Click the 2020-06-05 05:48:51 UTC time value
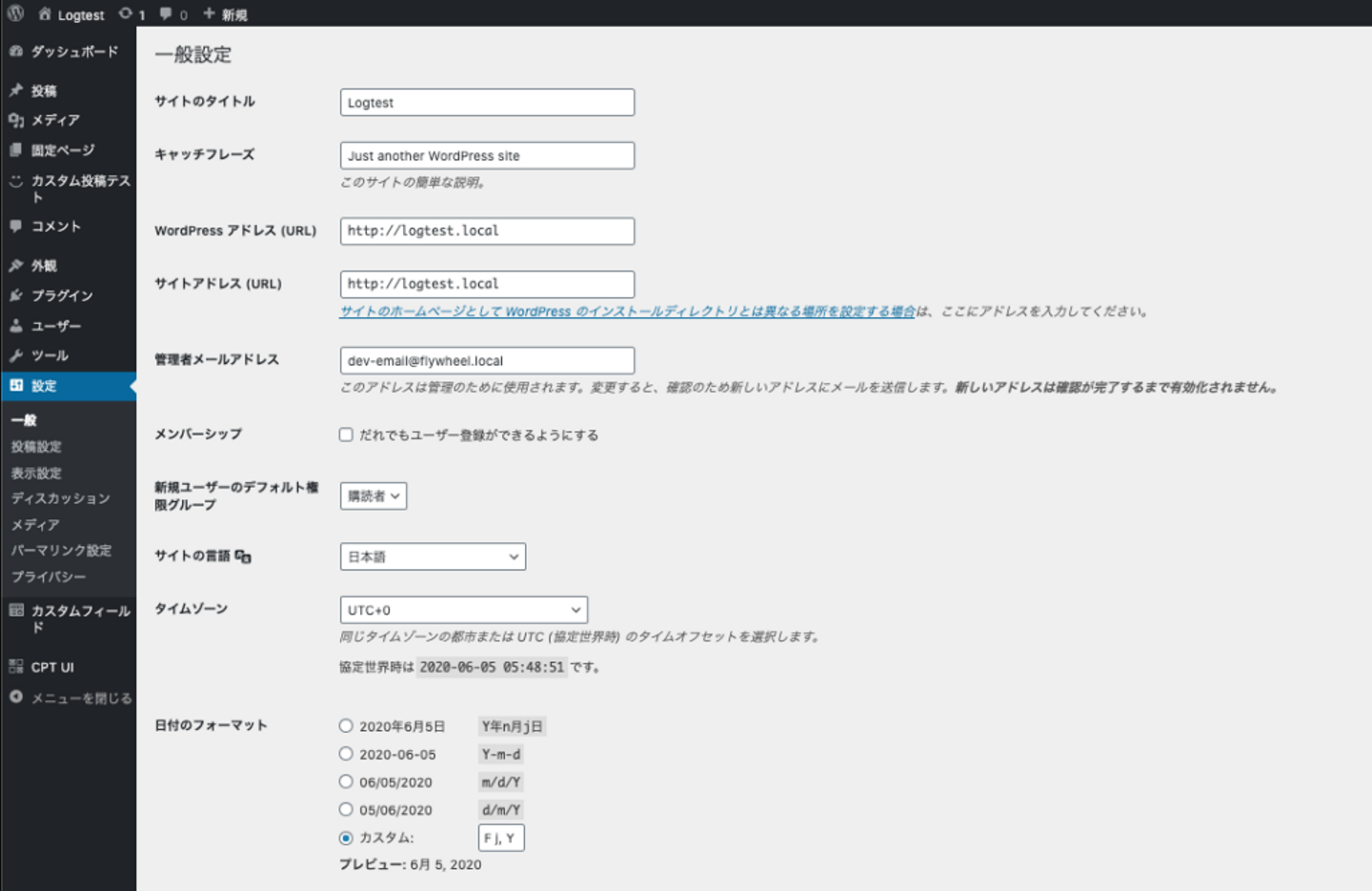The image size is (1372, 891). pyautogui.click(x=492, y=667)
